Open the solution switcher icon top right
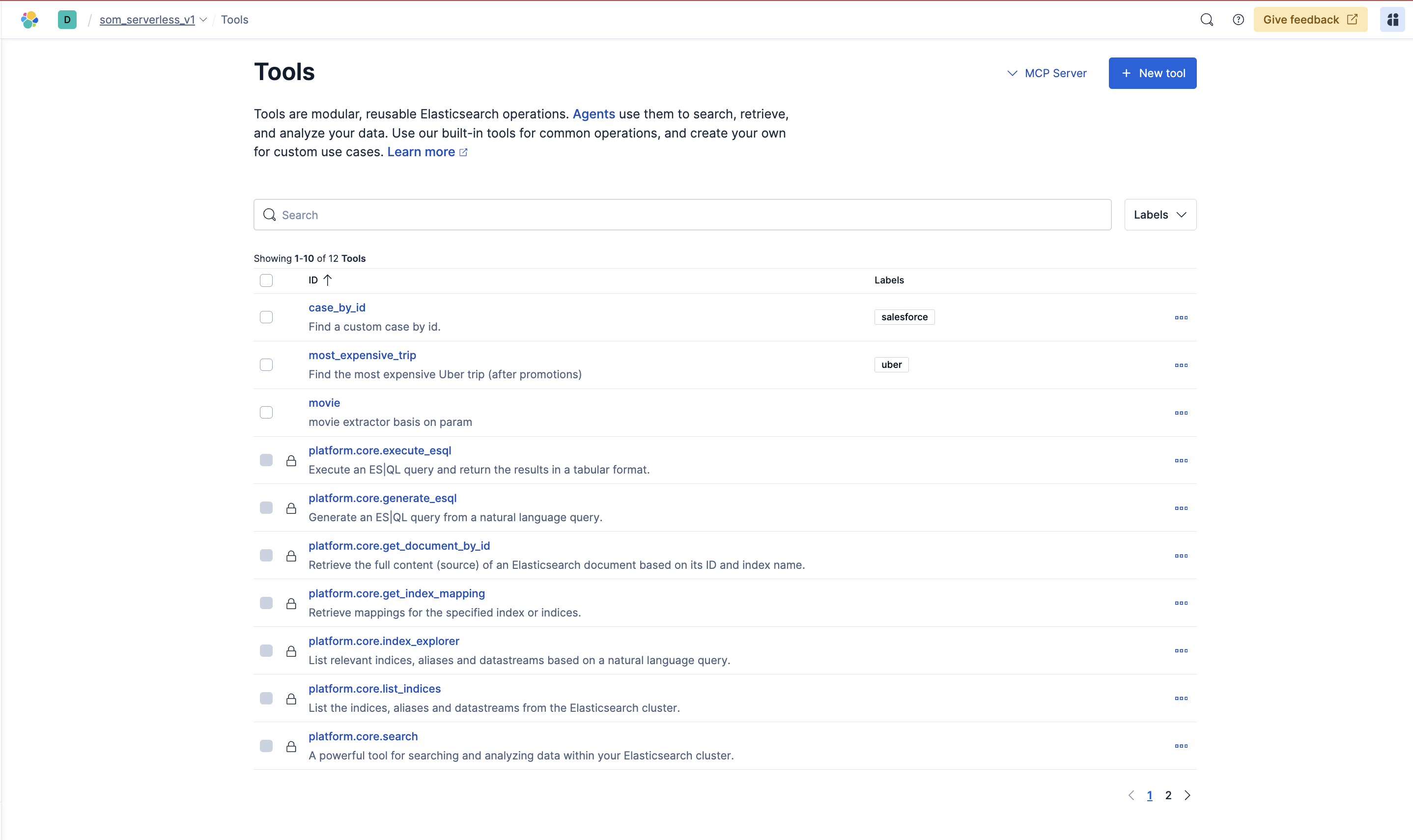 [1393, 19]
